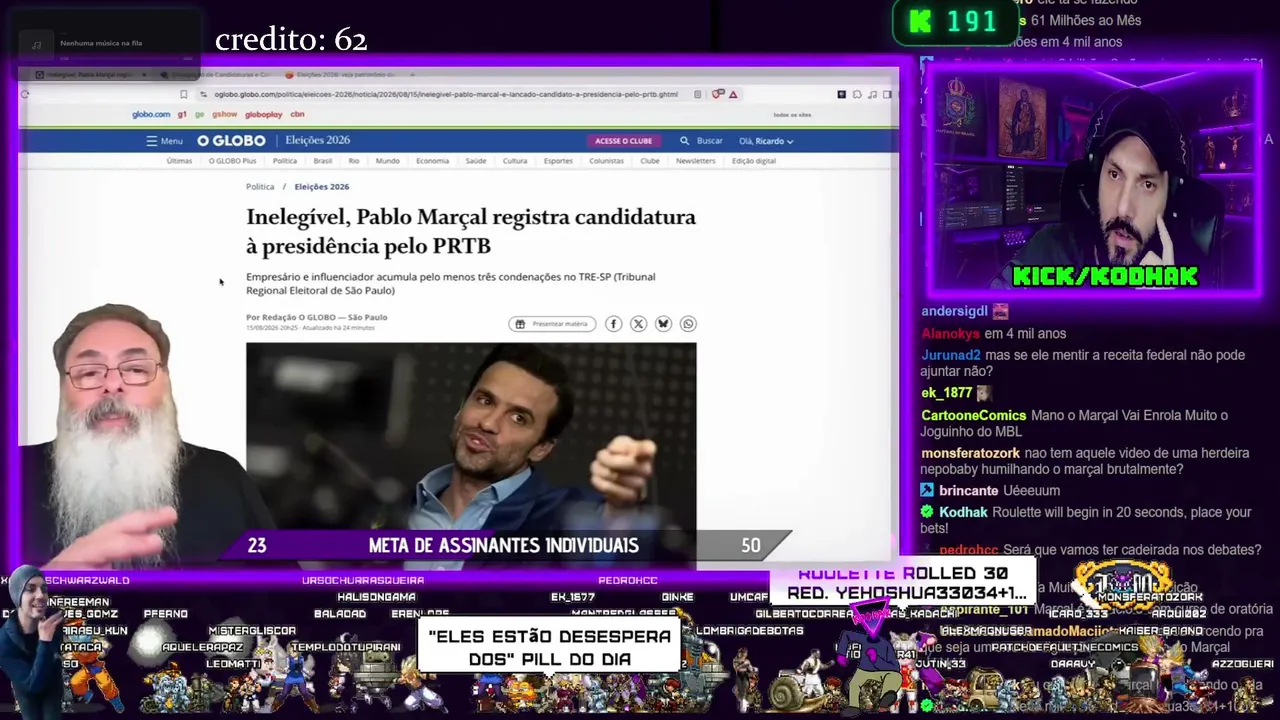Click username Alanokys in chat
The height and width of the screenshot is (720, 1280).
point(950,333)
